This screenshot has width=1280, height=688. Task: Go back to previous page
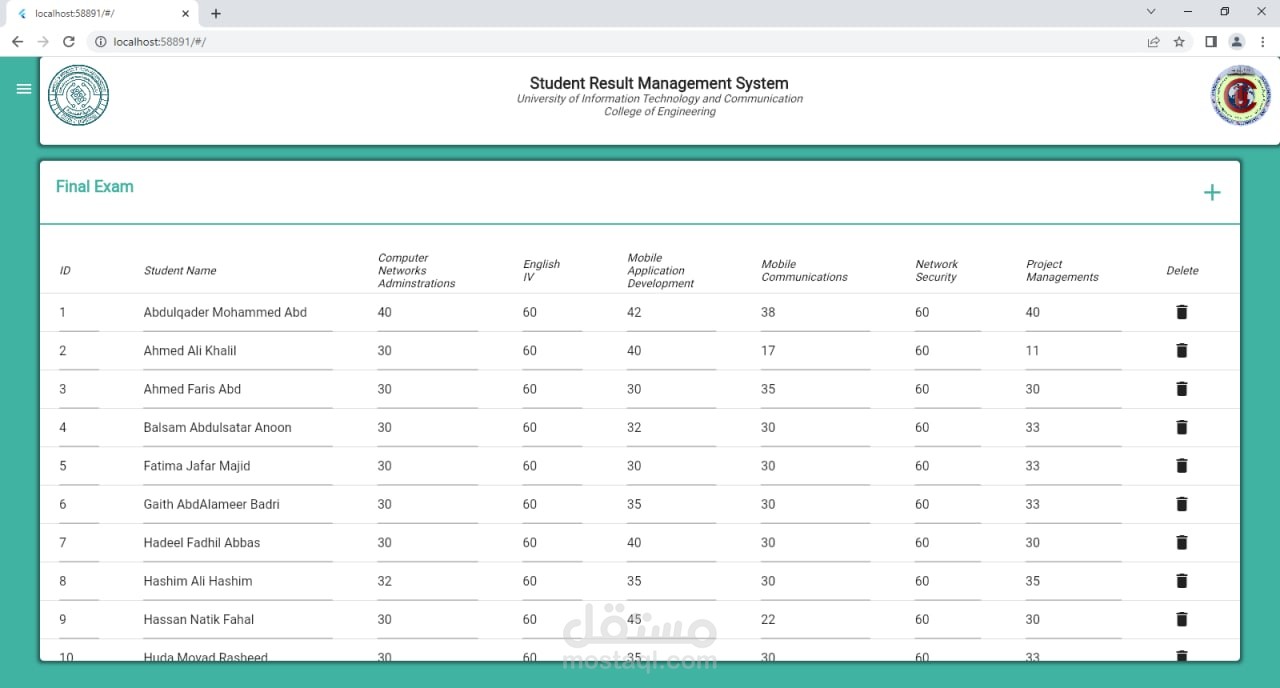17,42
